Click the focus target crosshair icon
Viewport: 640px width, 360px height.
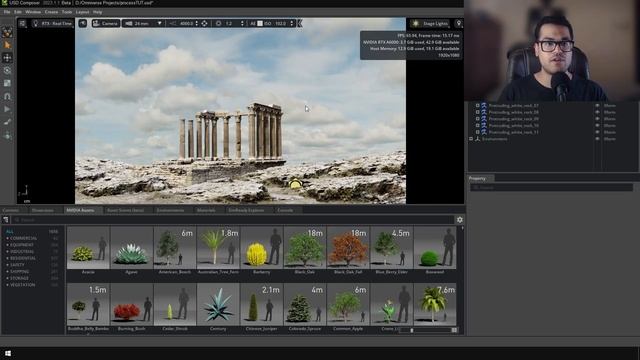204,24
